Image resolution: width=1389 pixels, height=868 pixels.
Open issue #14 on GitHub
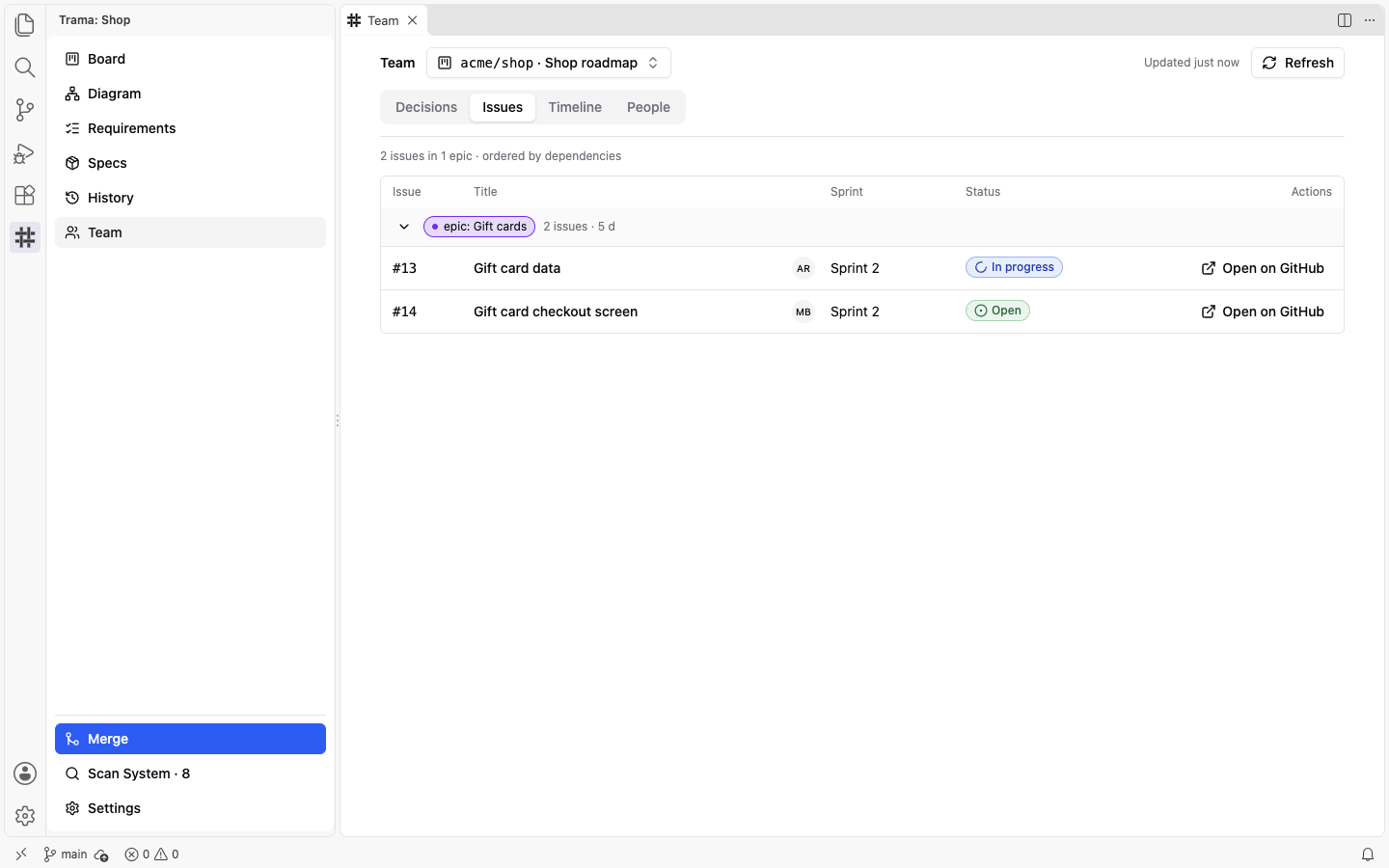pyautogui.click(x=1263, y=312)
